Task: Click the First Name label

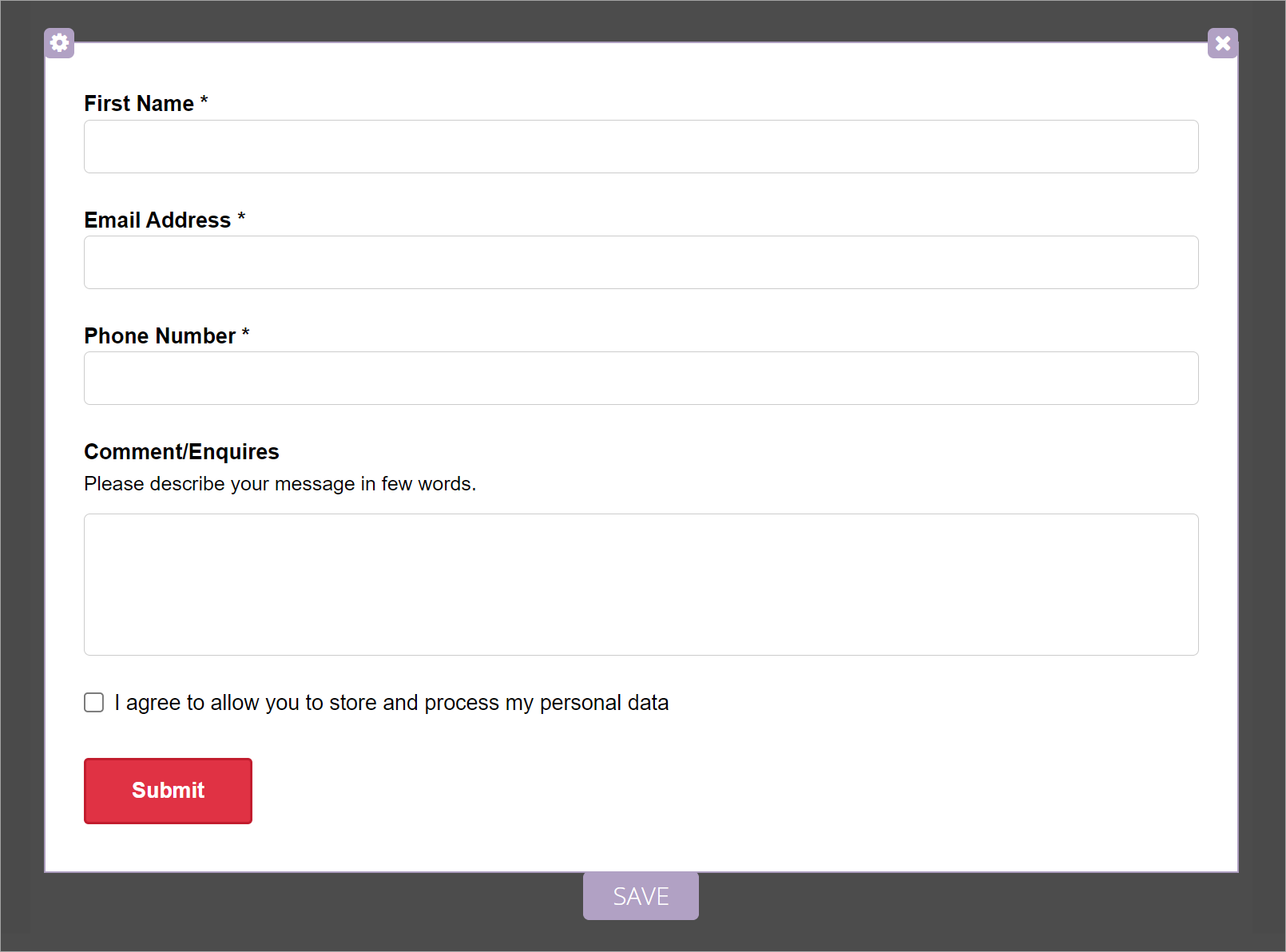Action: click(x=139, y=104)
